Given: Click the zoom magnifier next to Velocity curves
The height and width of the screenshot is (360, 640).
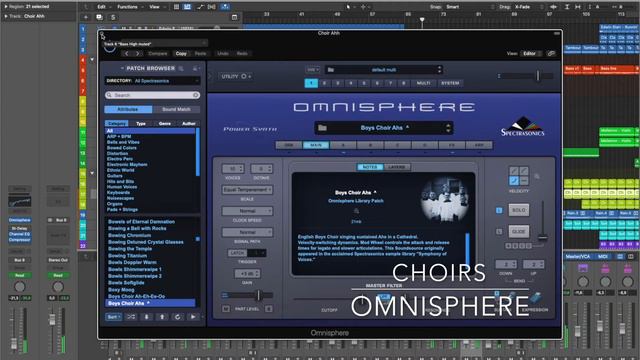Looking at the screenshot, I should (537, 176).
